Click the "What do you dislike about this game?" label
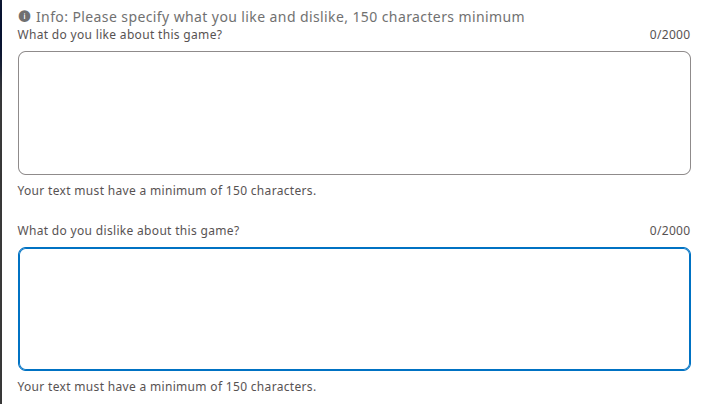Viewport: 705px width, 404px height. [x=129, y=231]
